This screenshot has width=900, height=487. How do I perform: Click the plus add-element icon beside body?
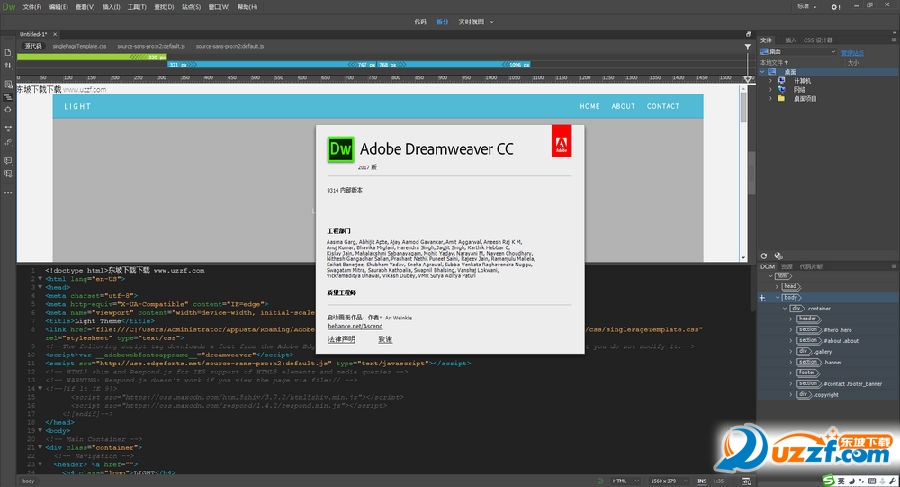point(762,297)
